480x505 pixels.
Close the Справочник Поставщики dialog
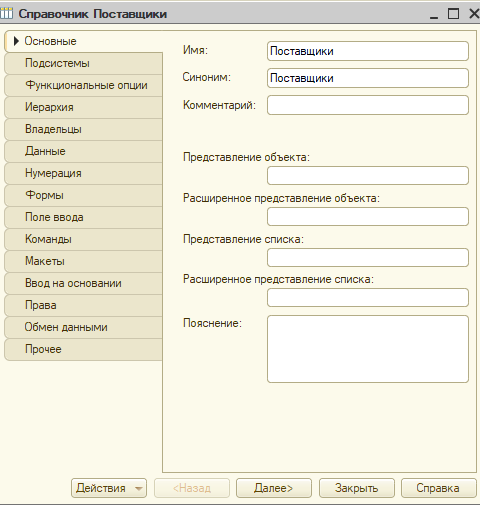[474, 14]
